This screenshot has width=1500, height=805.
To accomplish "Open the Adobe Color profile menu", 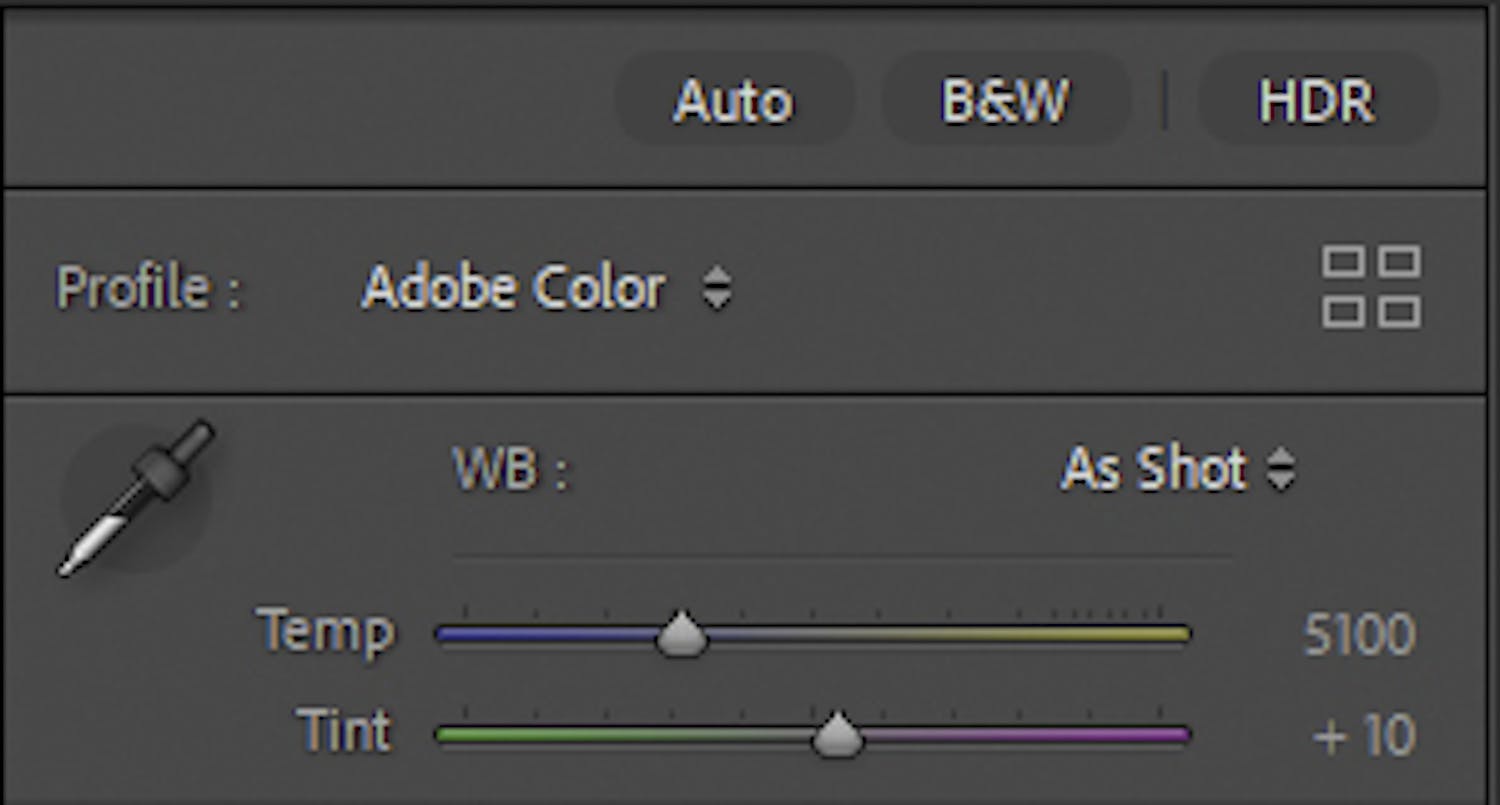I will coord(513,289).
